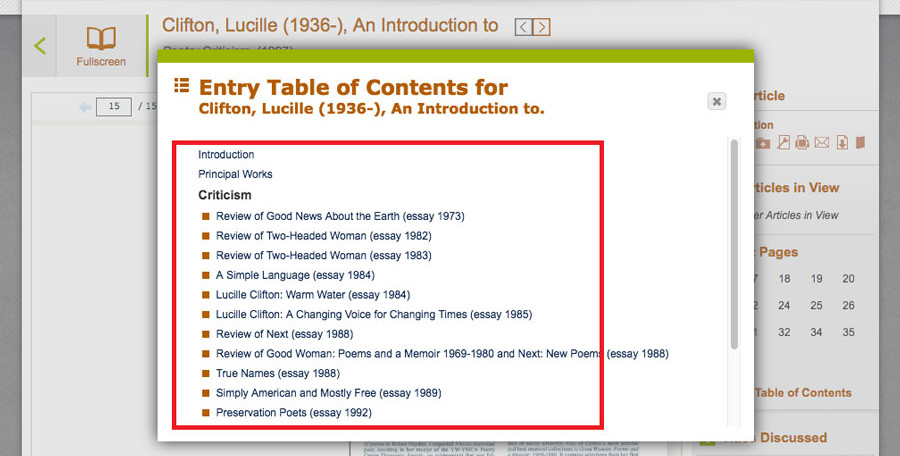Go to previous entry using left arrow box
The image size is (900, 456).
pyautogui.click(x=523, y=27)
